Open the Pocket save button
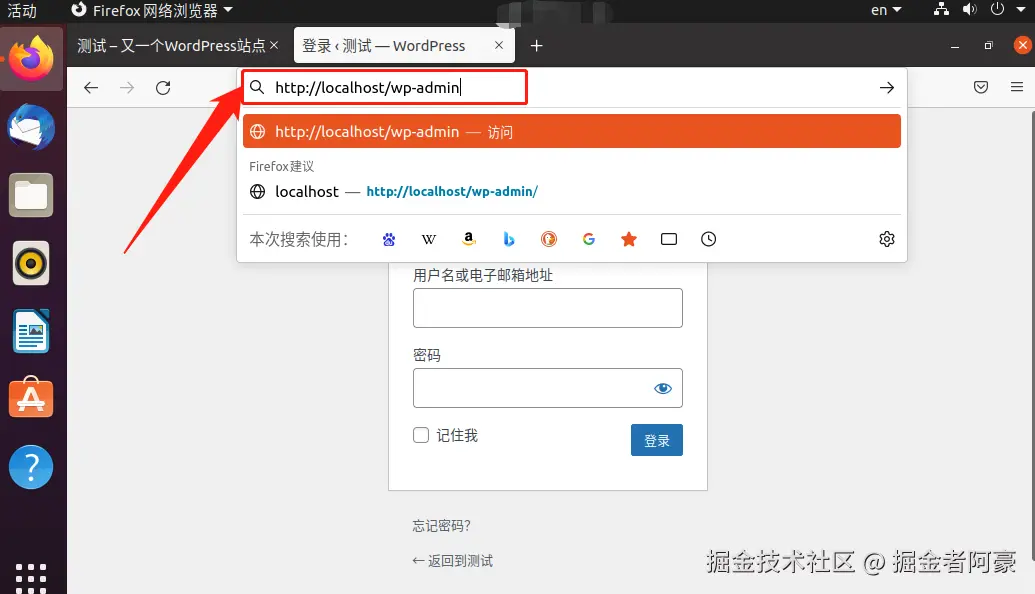Screen dimensions: 1035x594 tap(981, 87)
